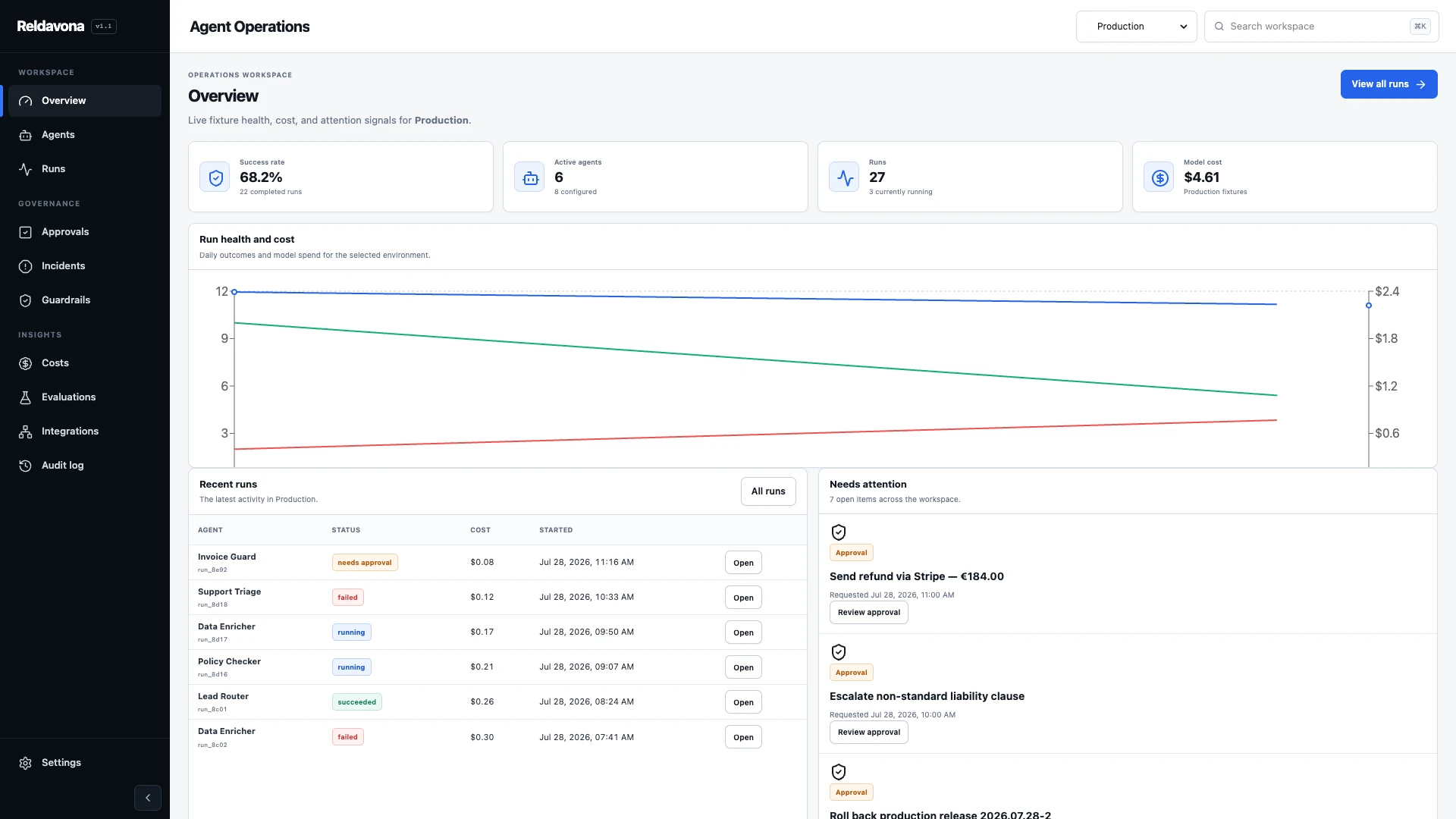Open the Evaluations menu item

(x=85, y=397)
